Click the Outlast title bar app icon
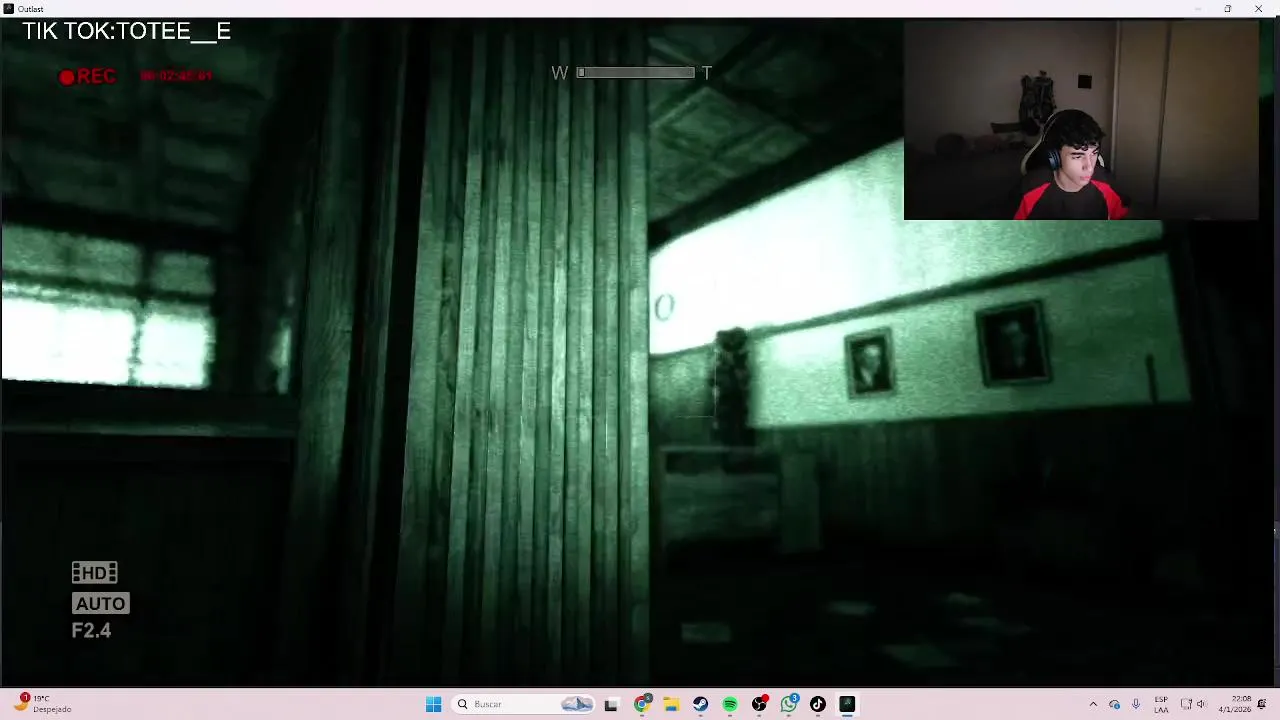1280x720 pixels. click(x=8, y=9)
